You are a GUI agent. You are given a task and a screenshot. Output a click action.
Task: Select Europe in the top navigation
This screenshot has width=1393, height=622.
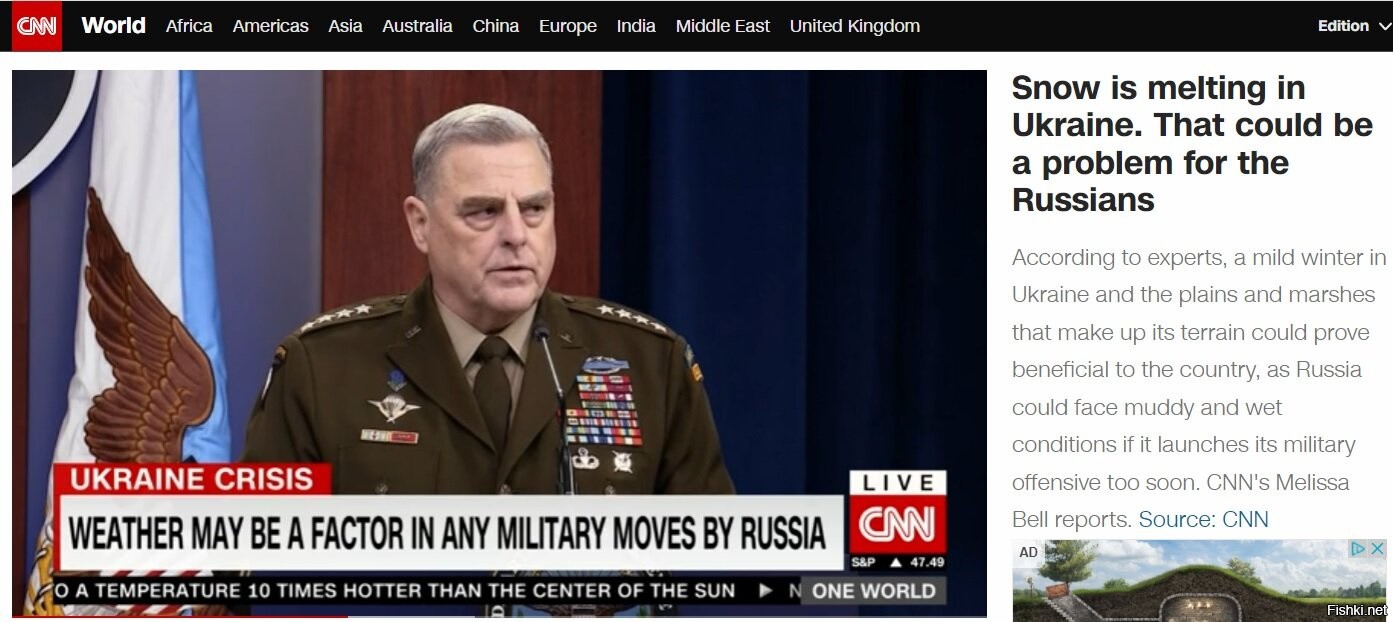pyautogui.click(x=567, y=26)
